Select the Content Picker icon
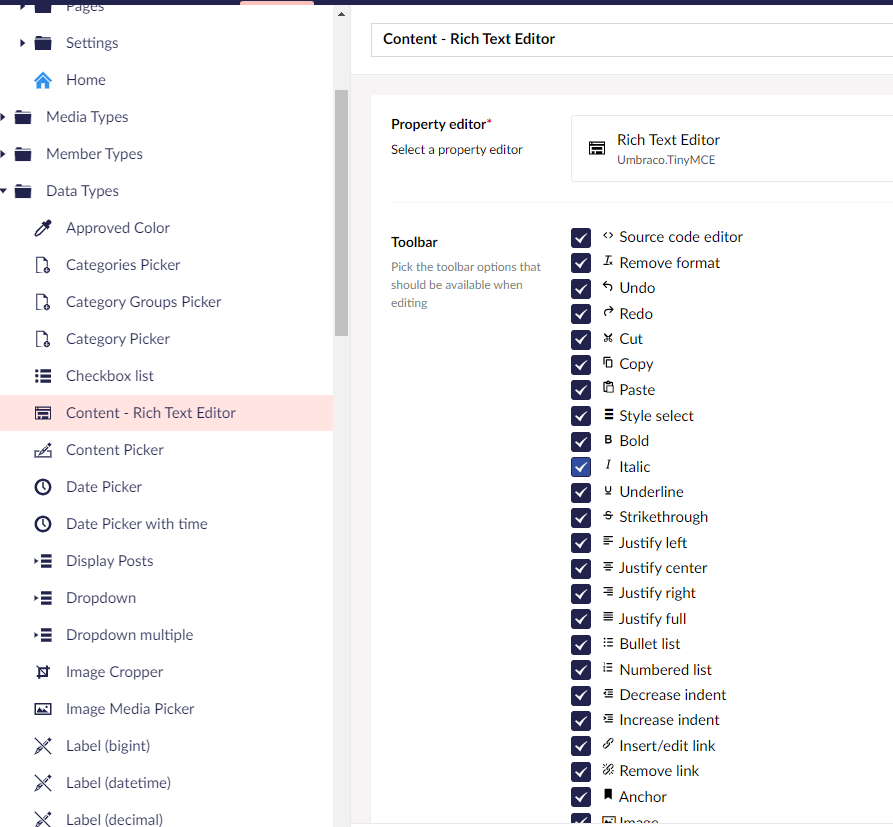The image size is (893, 827). pos(41,449)
